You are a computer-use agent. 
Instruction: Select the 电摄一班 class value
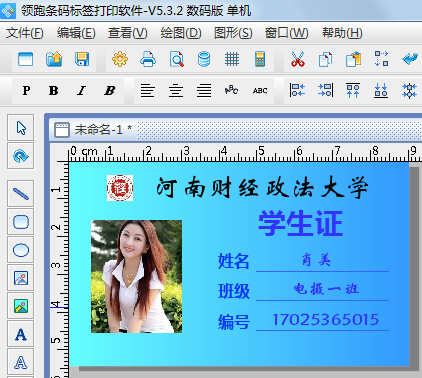(326, 289)
